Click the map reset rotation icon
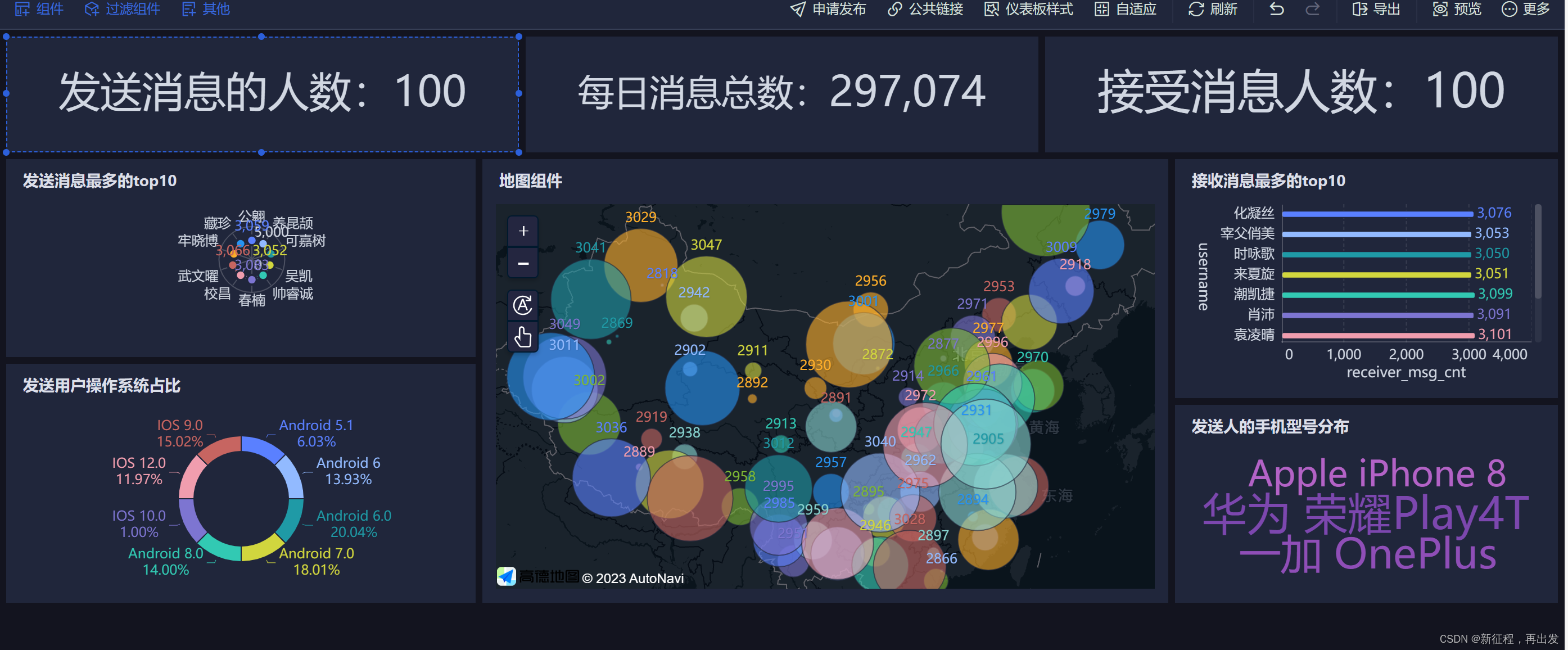The width and height of the screenshot is (1568, 650). [x=523, y=304]
